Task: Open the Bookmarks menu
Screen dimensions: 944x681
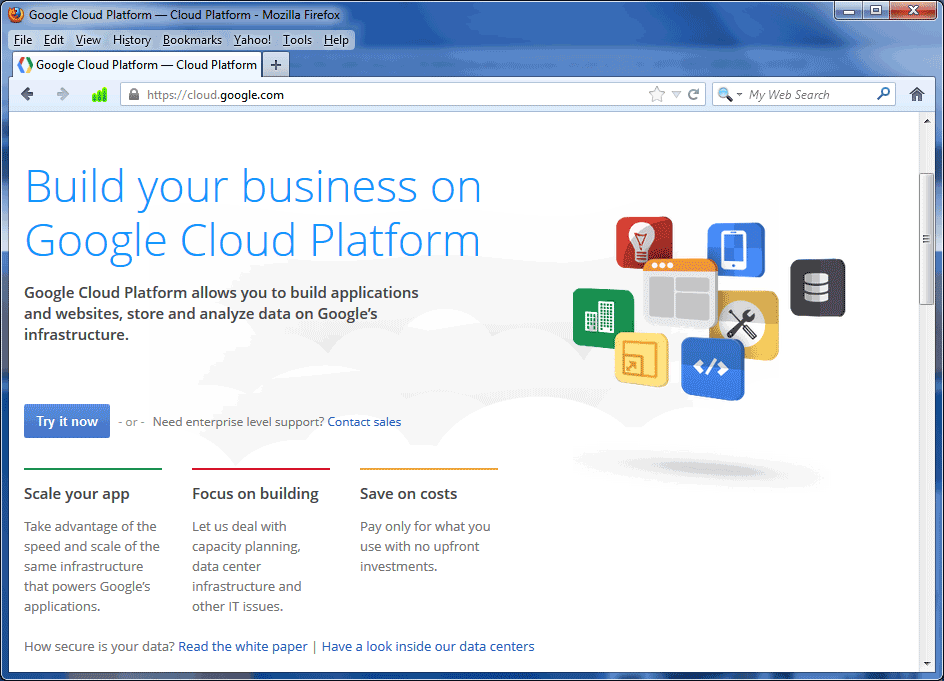Action: (192, 40)
